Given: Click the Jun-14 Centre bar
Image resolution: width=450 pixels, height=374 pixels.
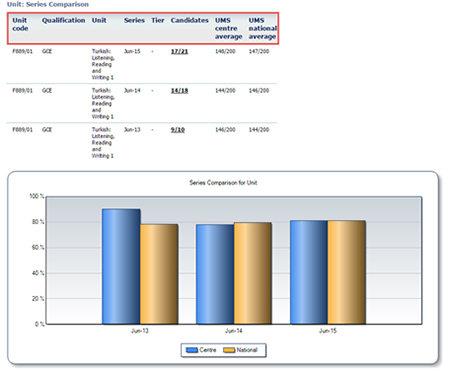Looking at the screenshot, I should [x=215, y=274].
